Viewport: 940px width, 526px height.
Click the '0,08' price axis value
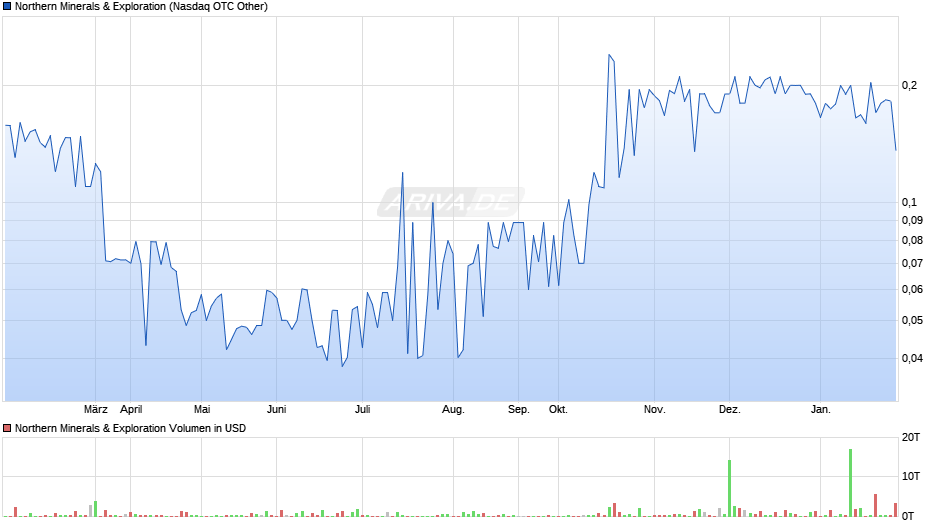point(912,241)
